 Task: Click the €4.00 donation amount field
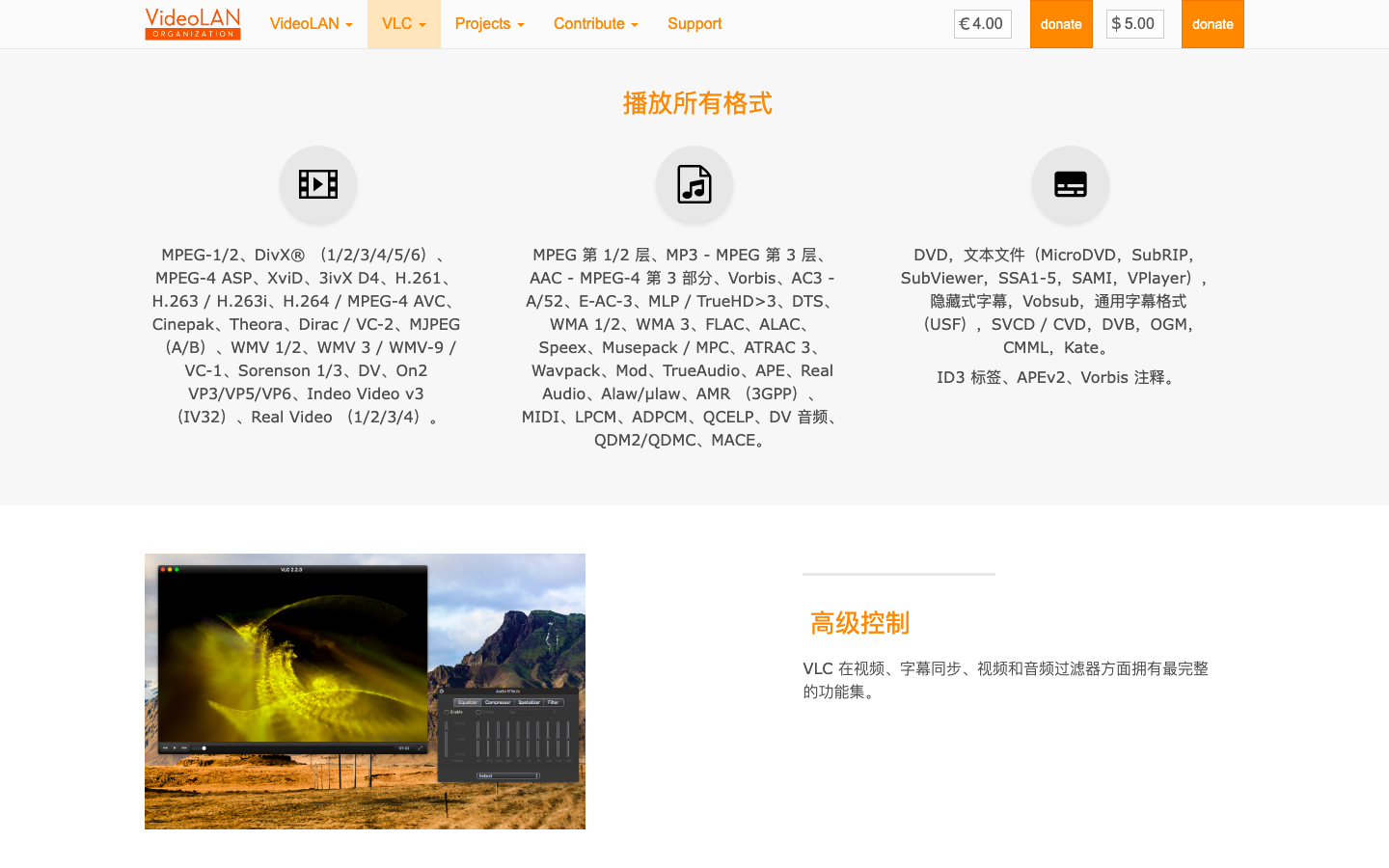982,24
